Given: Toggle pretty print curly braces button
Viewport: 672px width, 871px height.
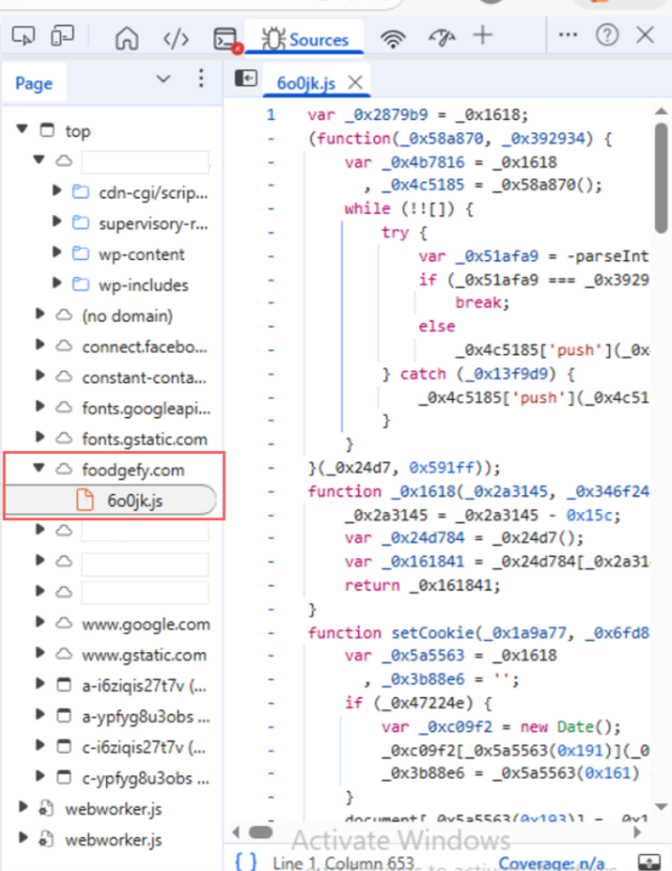Looking at the screenshot, I should pyautogui.click(x=246, y=860).
